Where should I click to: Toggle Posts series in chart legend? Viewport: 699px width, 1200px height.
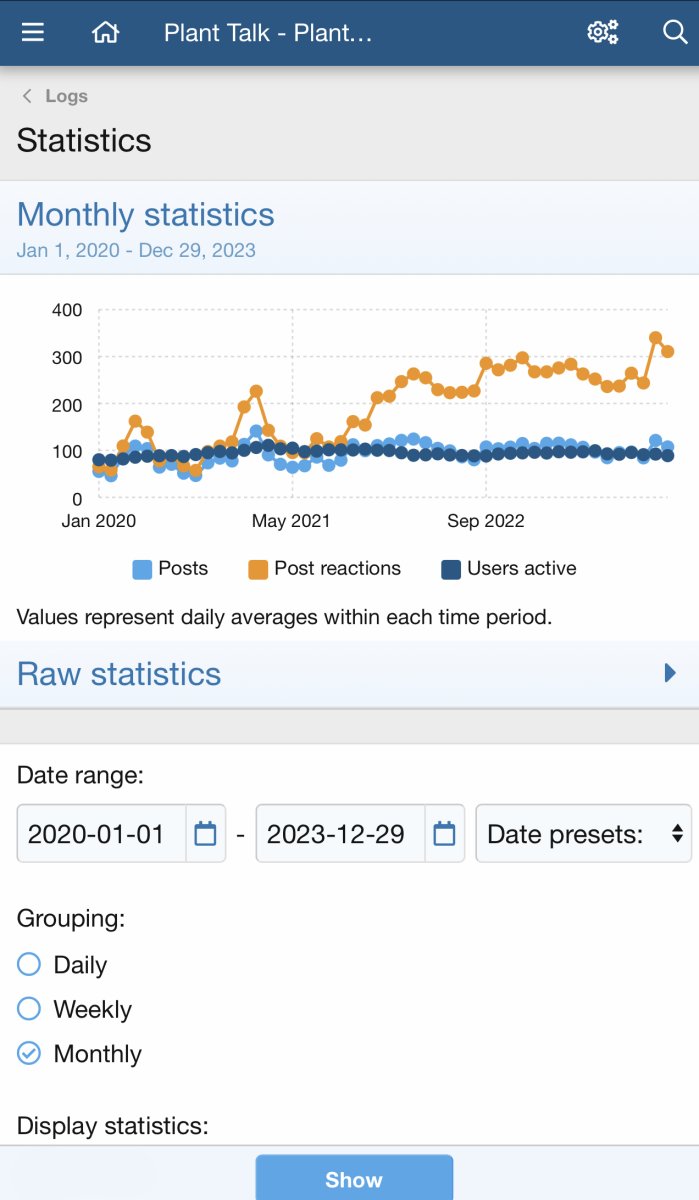click(x=170, y=569)
